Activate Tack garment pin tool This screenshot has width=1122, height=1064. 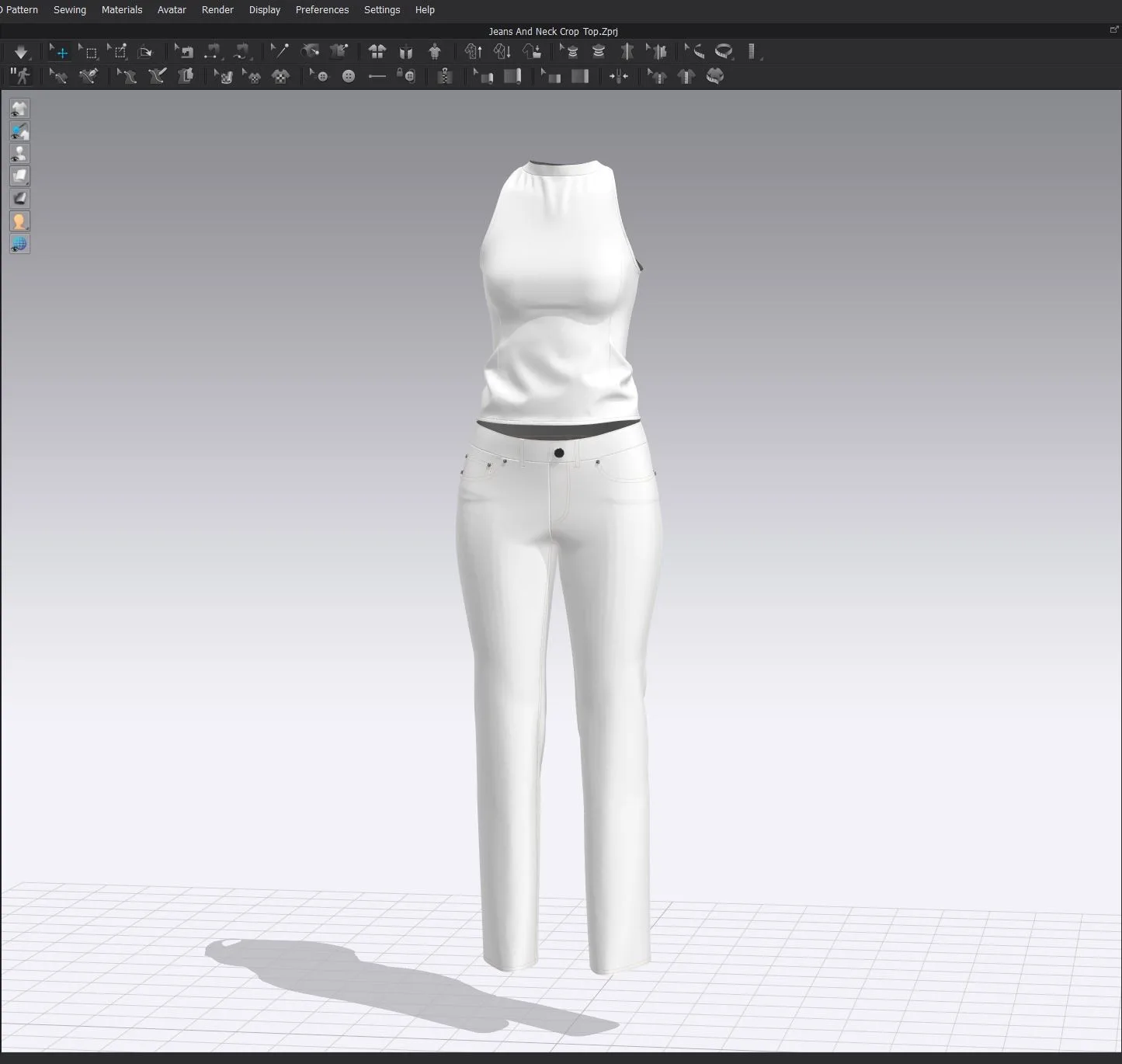pos(338,52)
